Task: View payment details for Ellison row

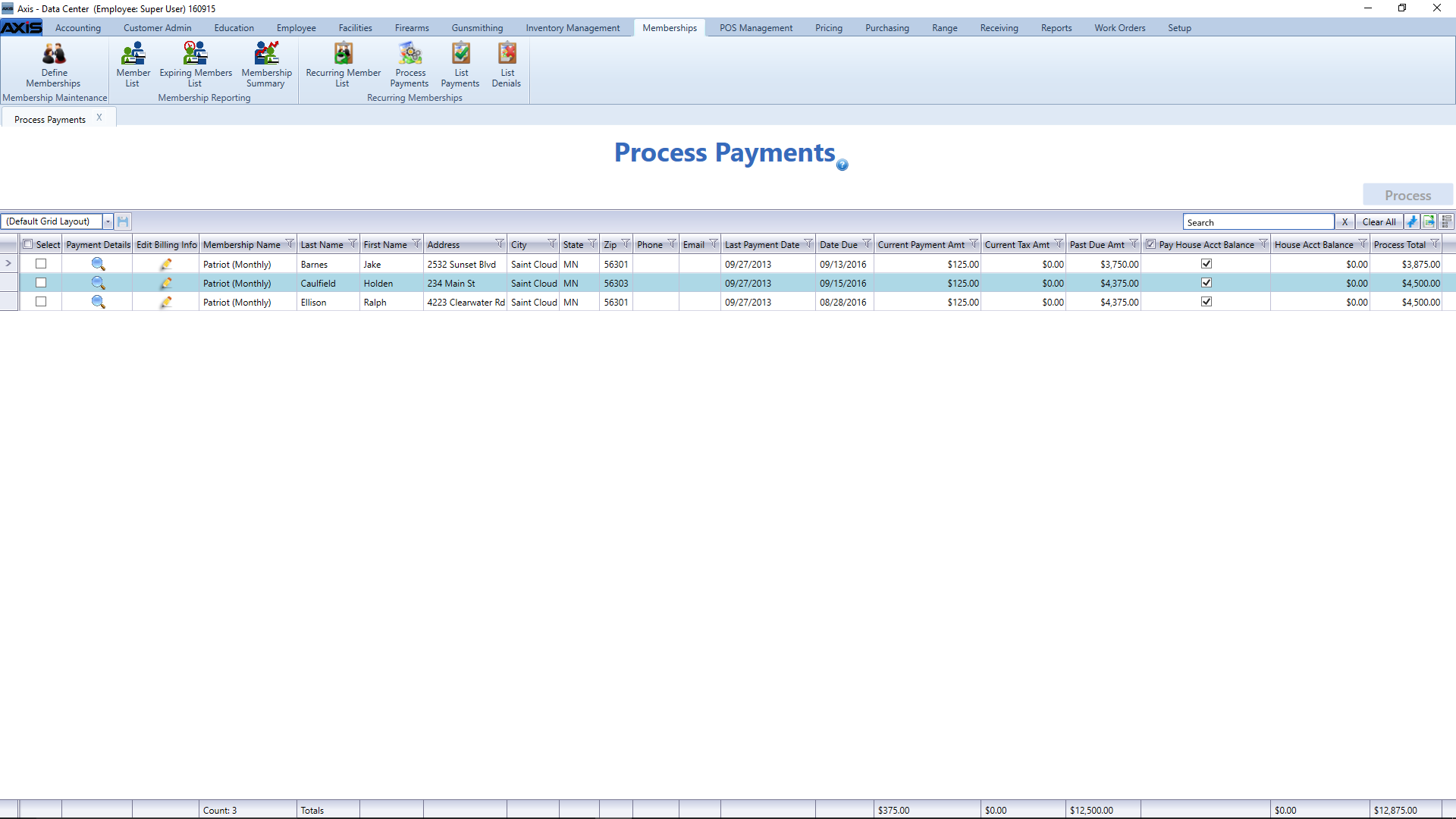Action: tap(98, 302)
